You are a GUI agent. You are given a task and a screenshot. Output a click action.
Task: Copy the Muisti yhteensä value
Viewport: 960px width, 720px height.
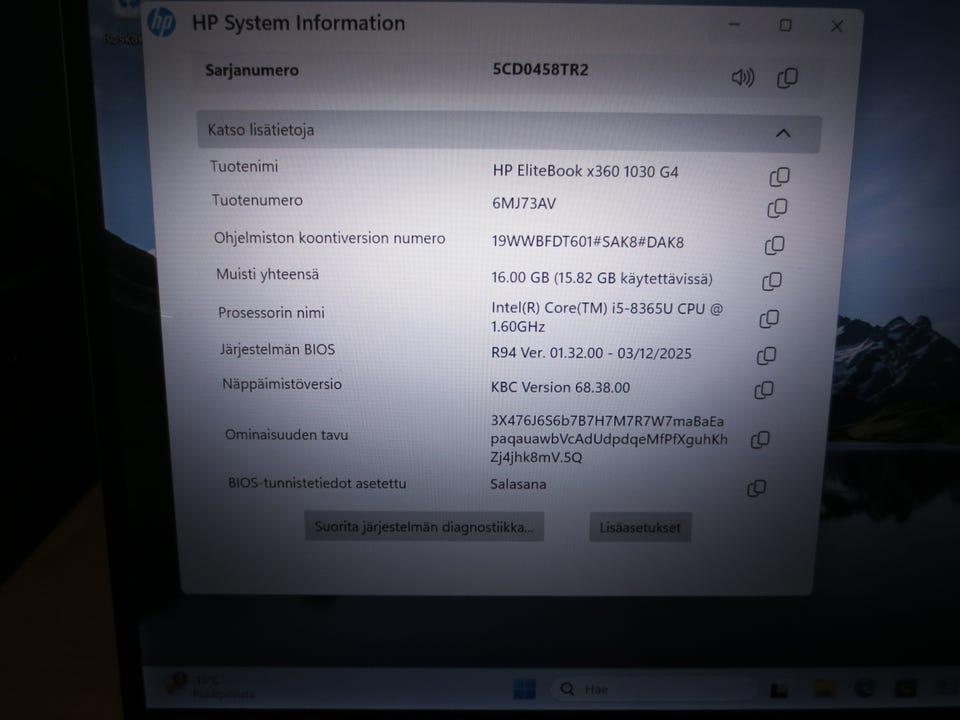(x=772, y=282)
